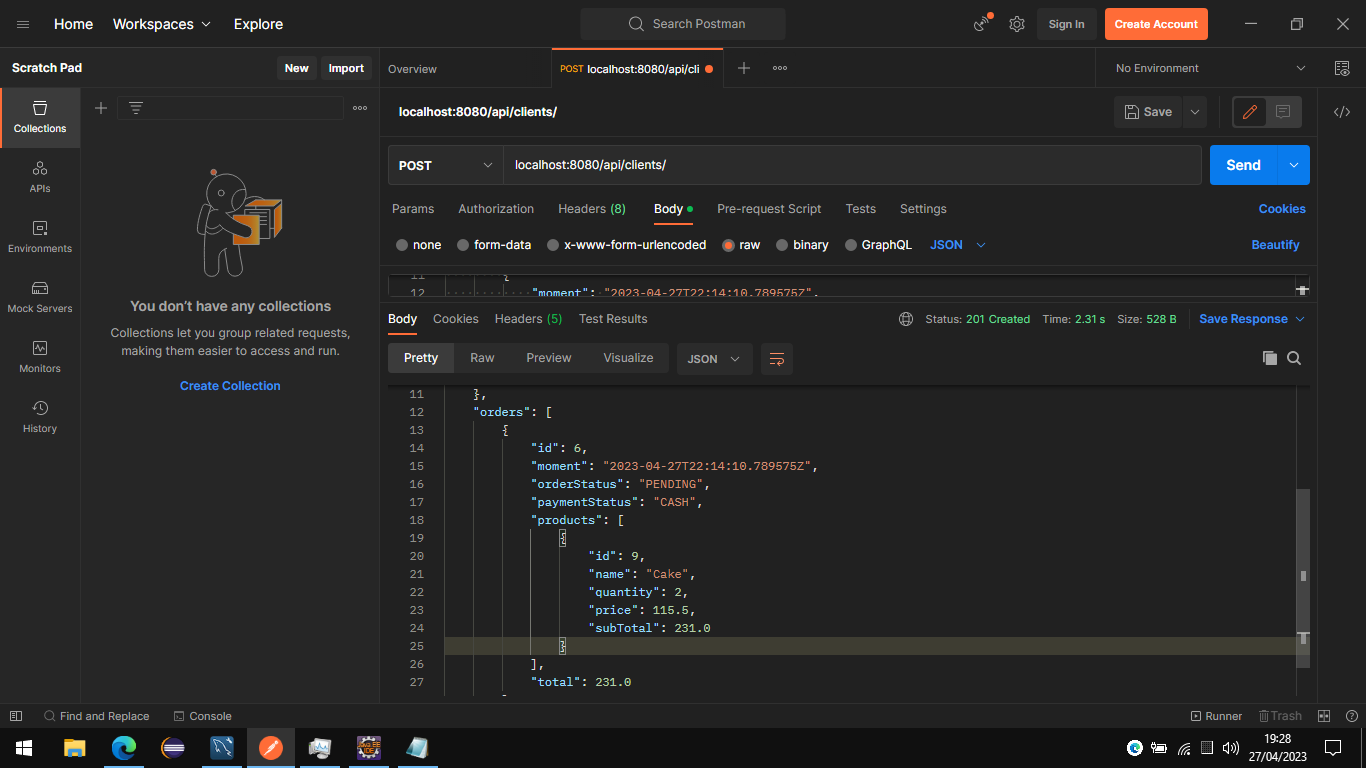Open the comments mode icon
1366x768 pixels.
[1283, 112]
